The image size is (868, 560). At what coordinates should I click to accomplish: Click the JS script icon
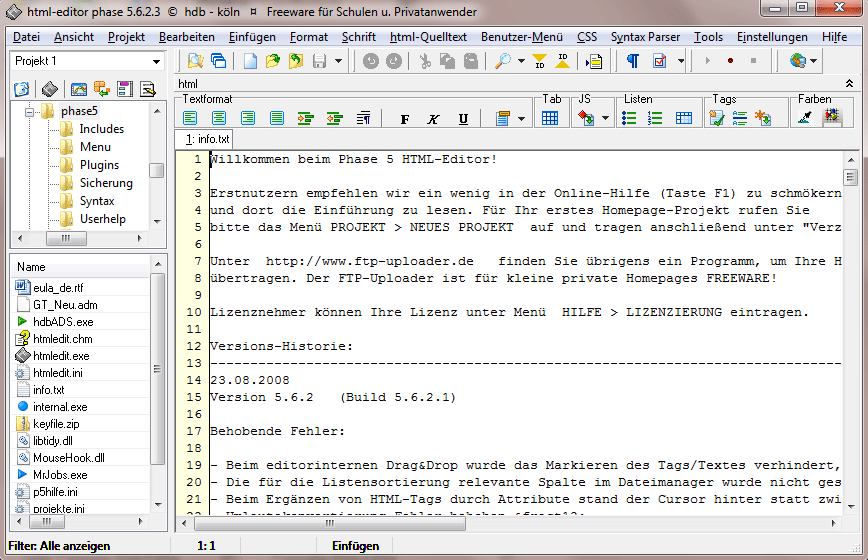pos(586,118)
